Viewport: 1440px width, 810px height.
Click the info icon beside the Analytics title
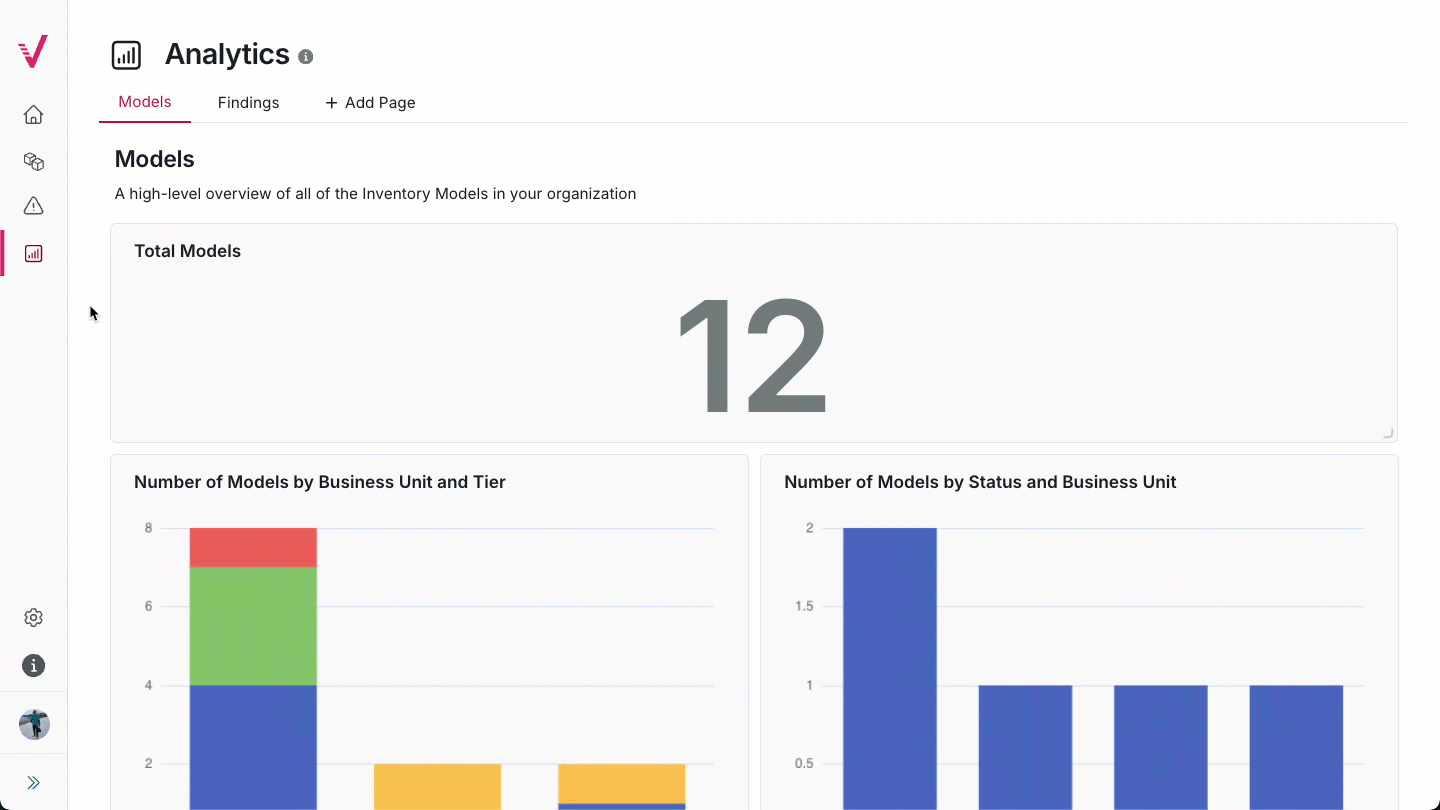tap(305, 56)
